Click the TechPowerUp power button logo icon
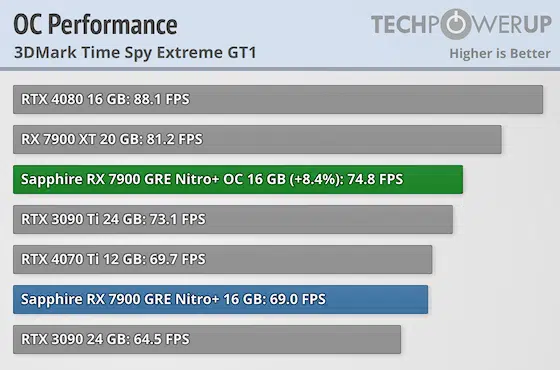Image resolution: width=560 pixels, height=370 pixels. (x=458, y=24)
